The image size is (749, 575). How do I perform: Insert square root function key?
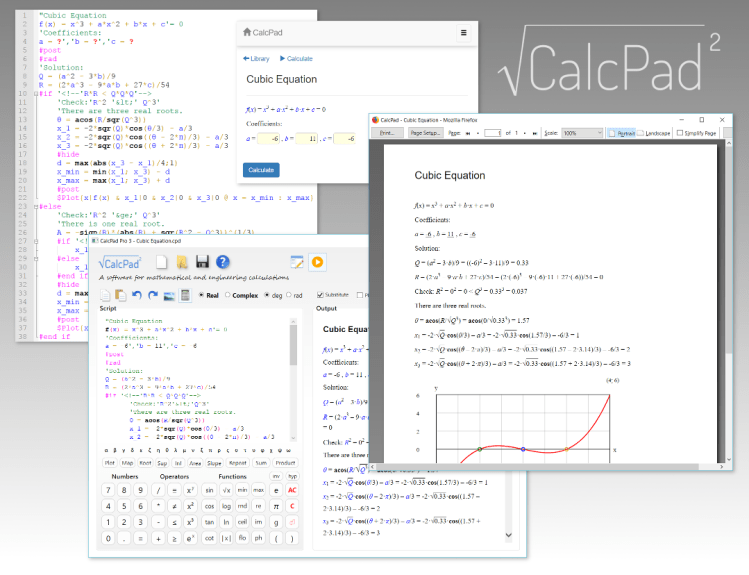coord(226,490)
